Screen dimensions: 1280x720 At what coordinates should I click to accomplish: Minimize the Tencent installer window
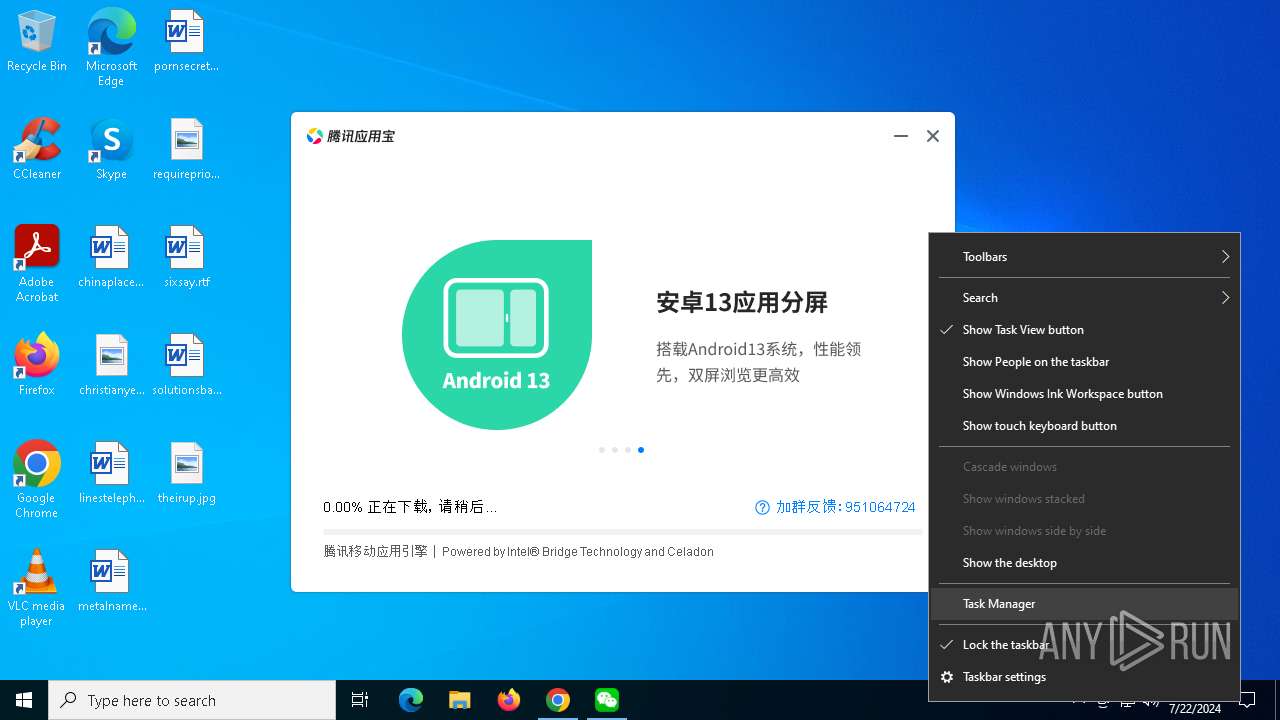(901, 136)
